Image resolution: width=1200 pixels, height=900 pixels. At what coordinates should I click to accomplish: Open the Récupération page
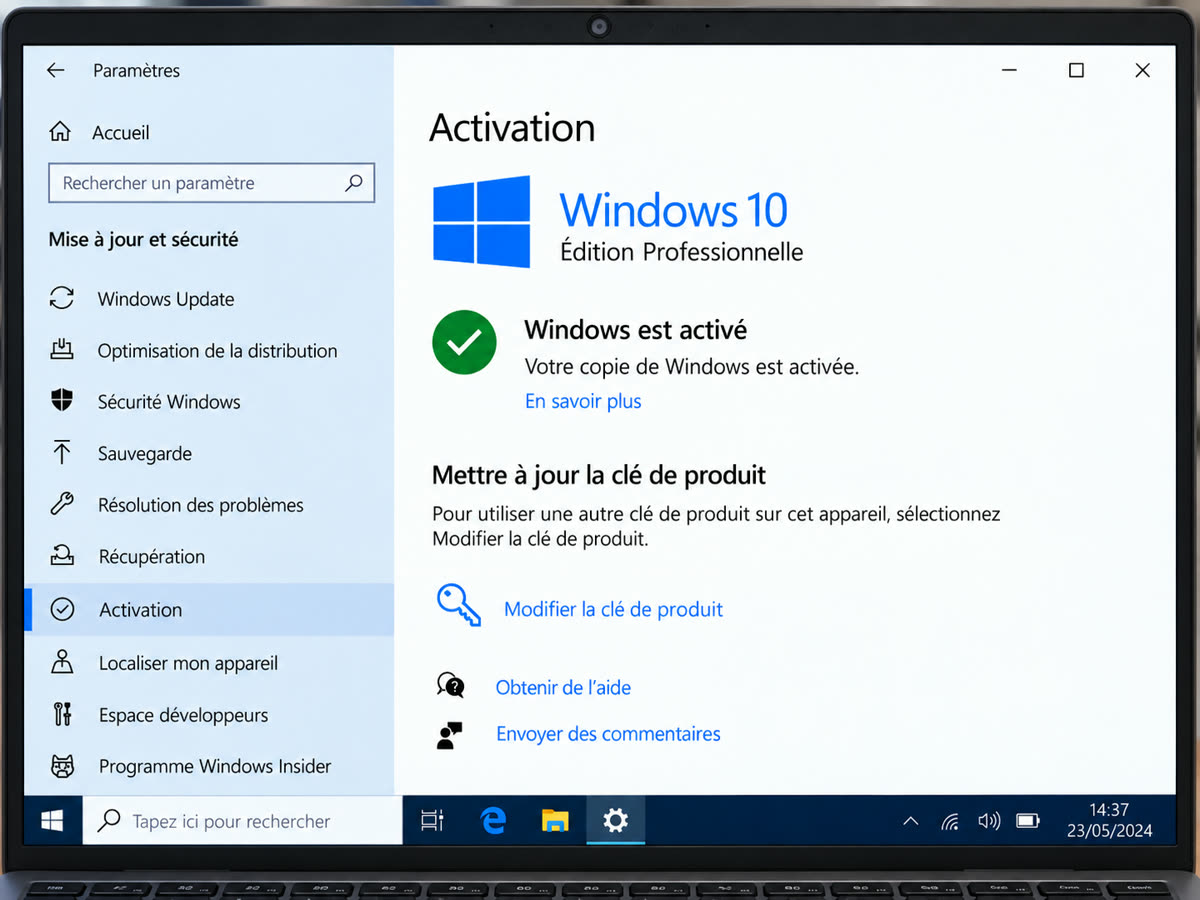[151, 557]
